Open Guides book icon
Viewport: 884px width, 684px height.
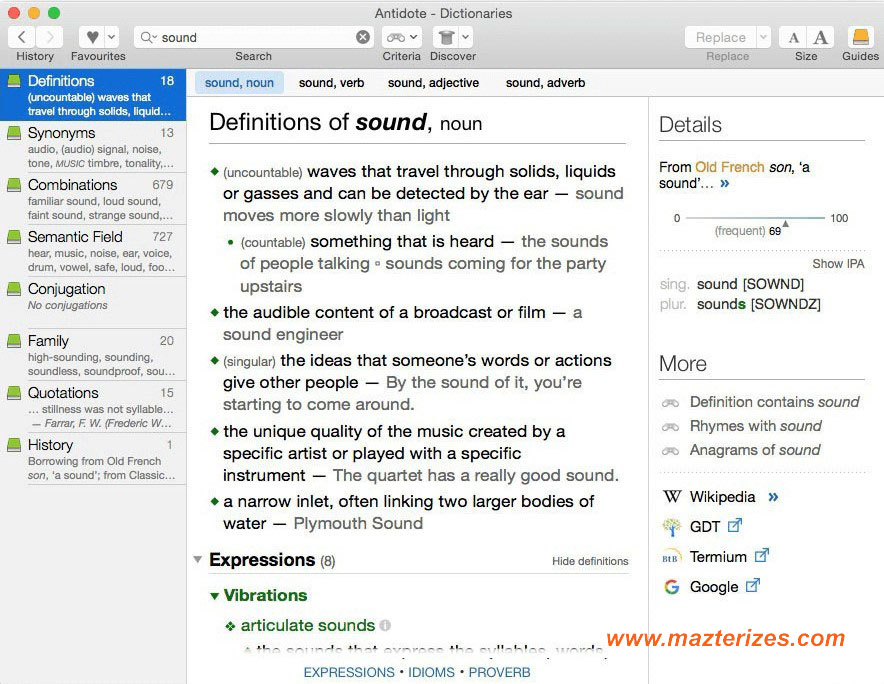tap(860, 37)
